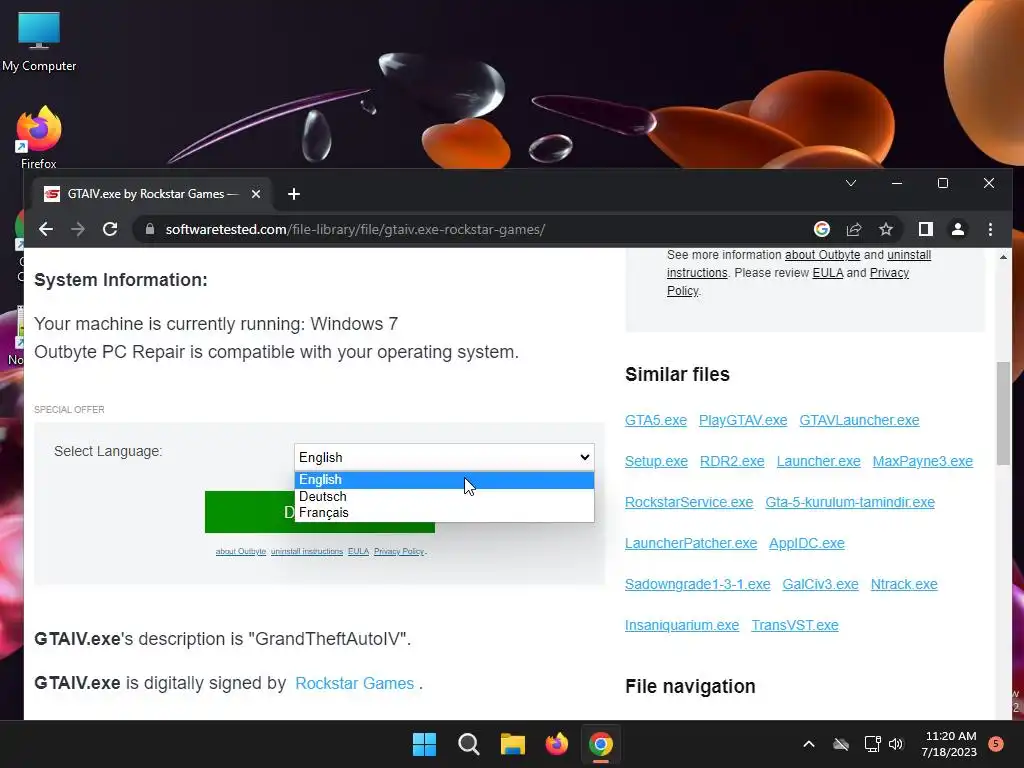Screen dimensions: 1024x768
Task: Open the TransVST.exe link
Action: tap(795, 625)
